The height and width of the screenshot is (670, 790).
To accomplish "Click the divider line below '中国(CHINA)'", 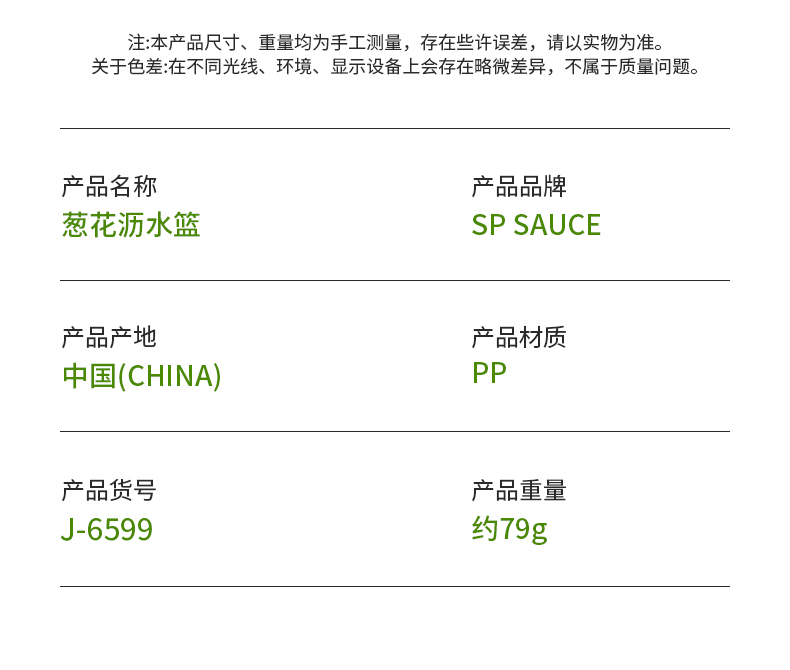I will (394, 432).
